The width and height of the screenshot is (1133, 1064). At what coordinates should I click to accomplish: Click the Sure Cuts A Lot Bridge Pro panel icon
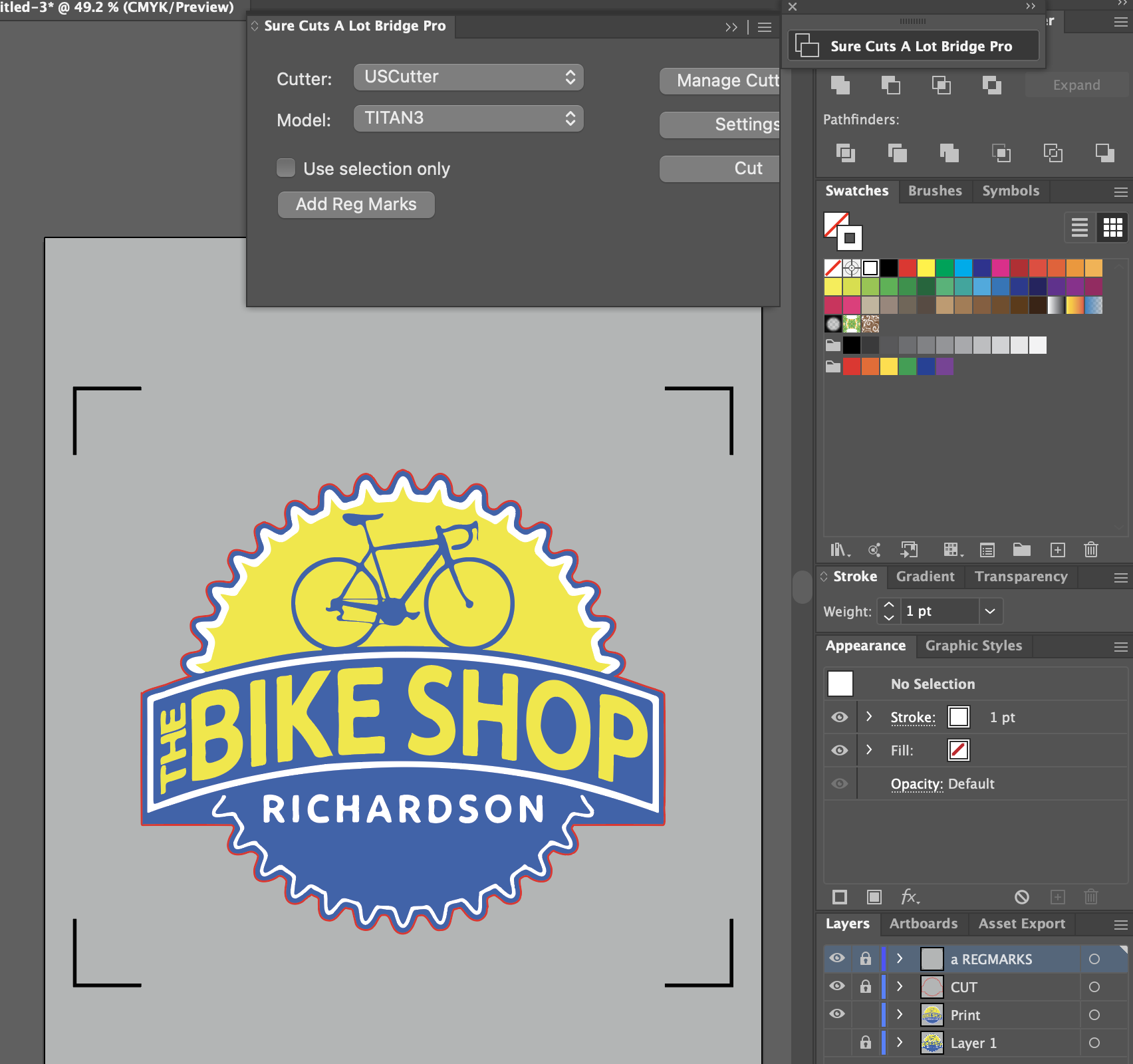[x=807, y=45]
